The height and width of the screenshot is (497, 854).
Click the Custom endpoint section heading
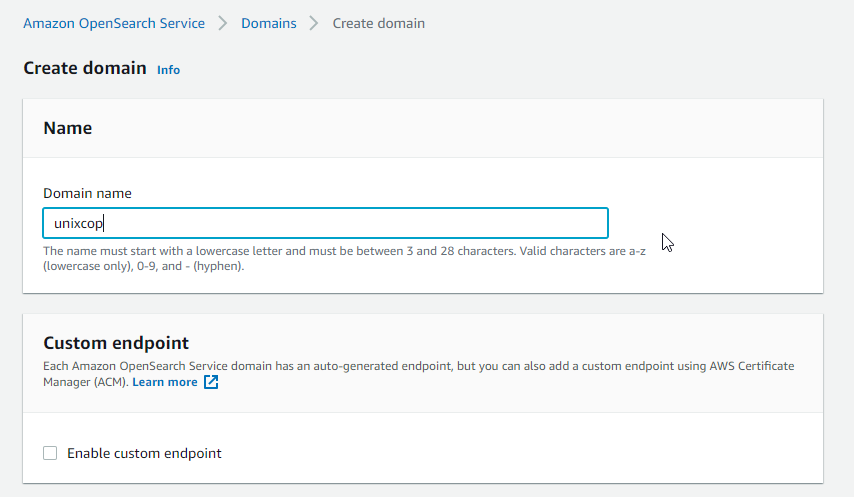[116, 343]
